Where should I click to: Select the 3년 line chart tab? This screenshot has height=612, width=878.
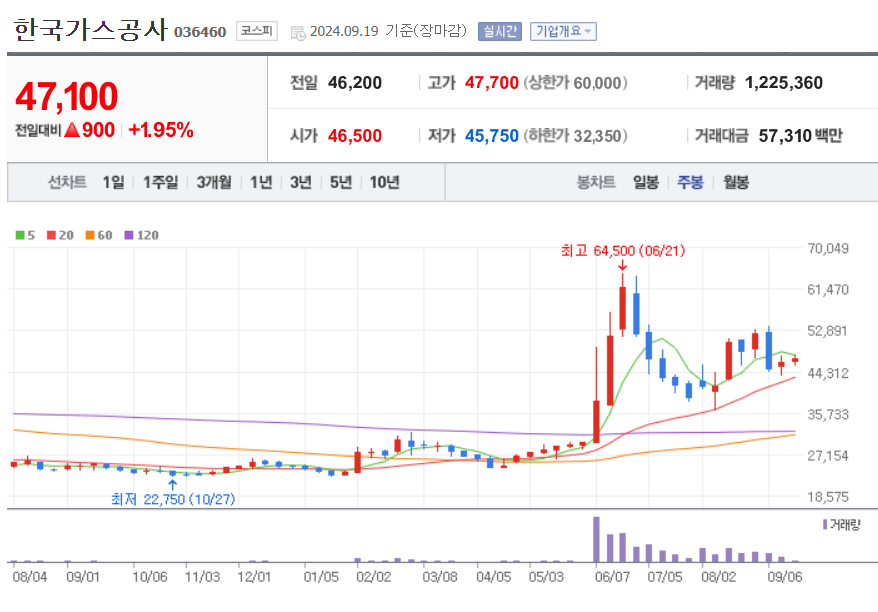pyautogui.click(x=301, y=182)
